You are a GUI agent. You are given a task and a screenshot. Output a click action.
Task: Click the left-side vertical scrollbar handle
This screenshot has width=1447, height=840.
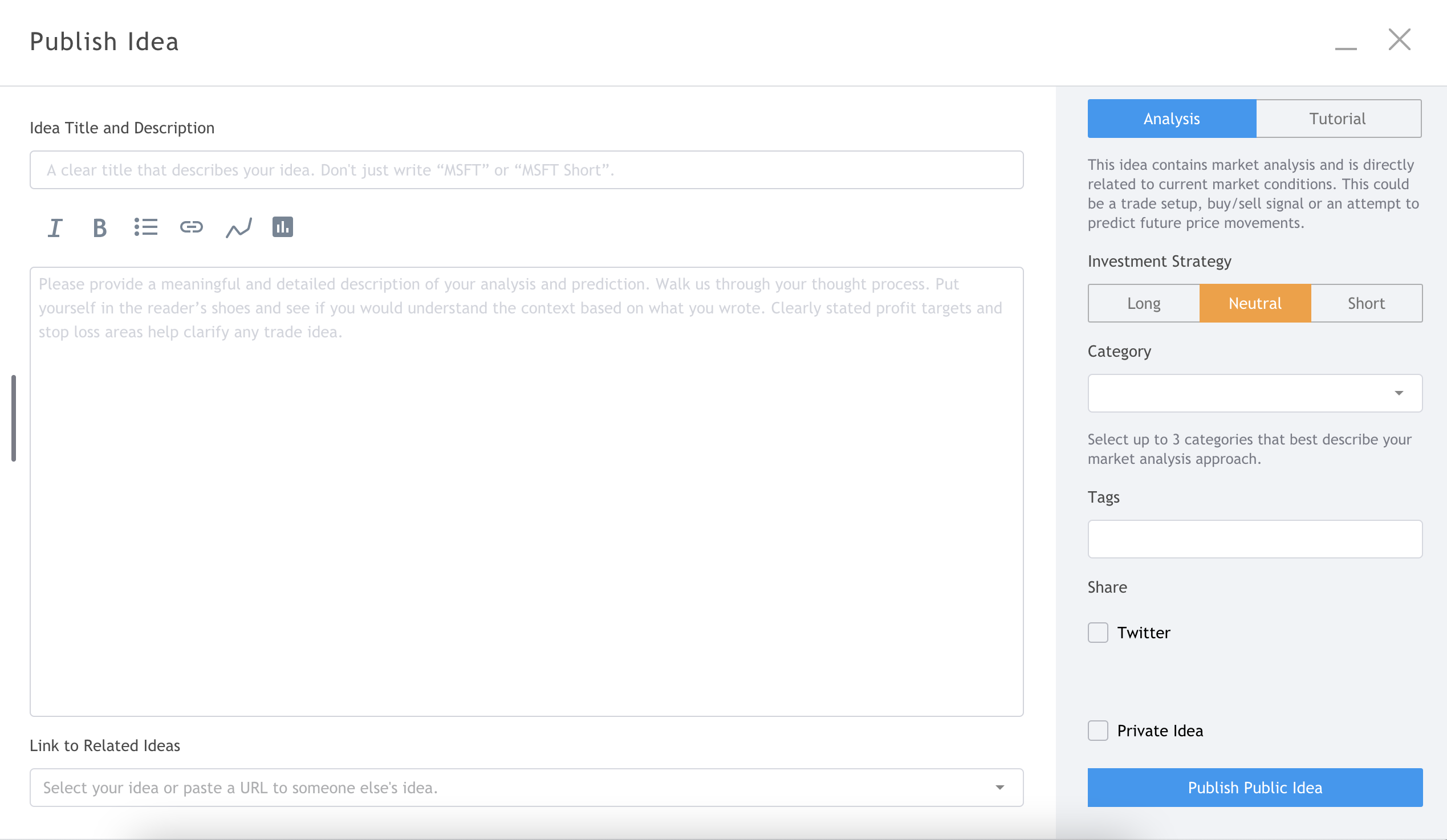click(14, 418)
